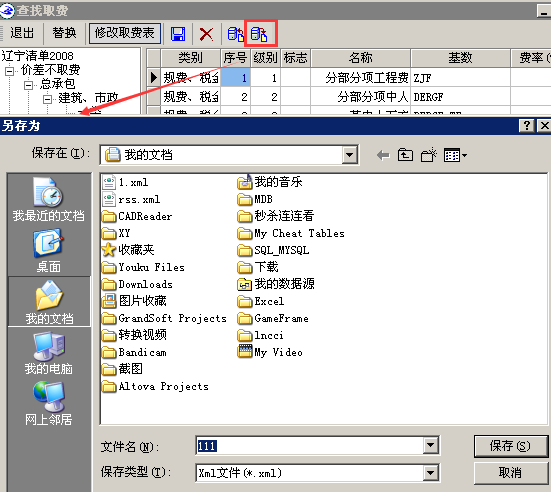Open Desktop in places bar
The image size is (551, 492).
coord(49,251)
